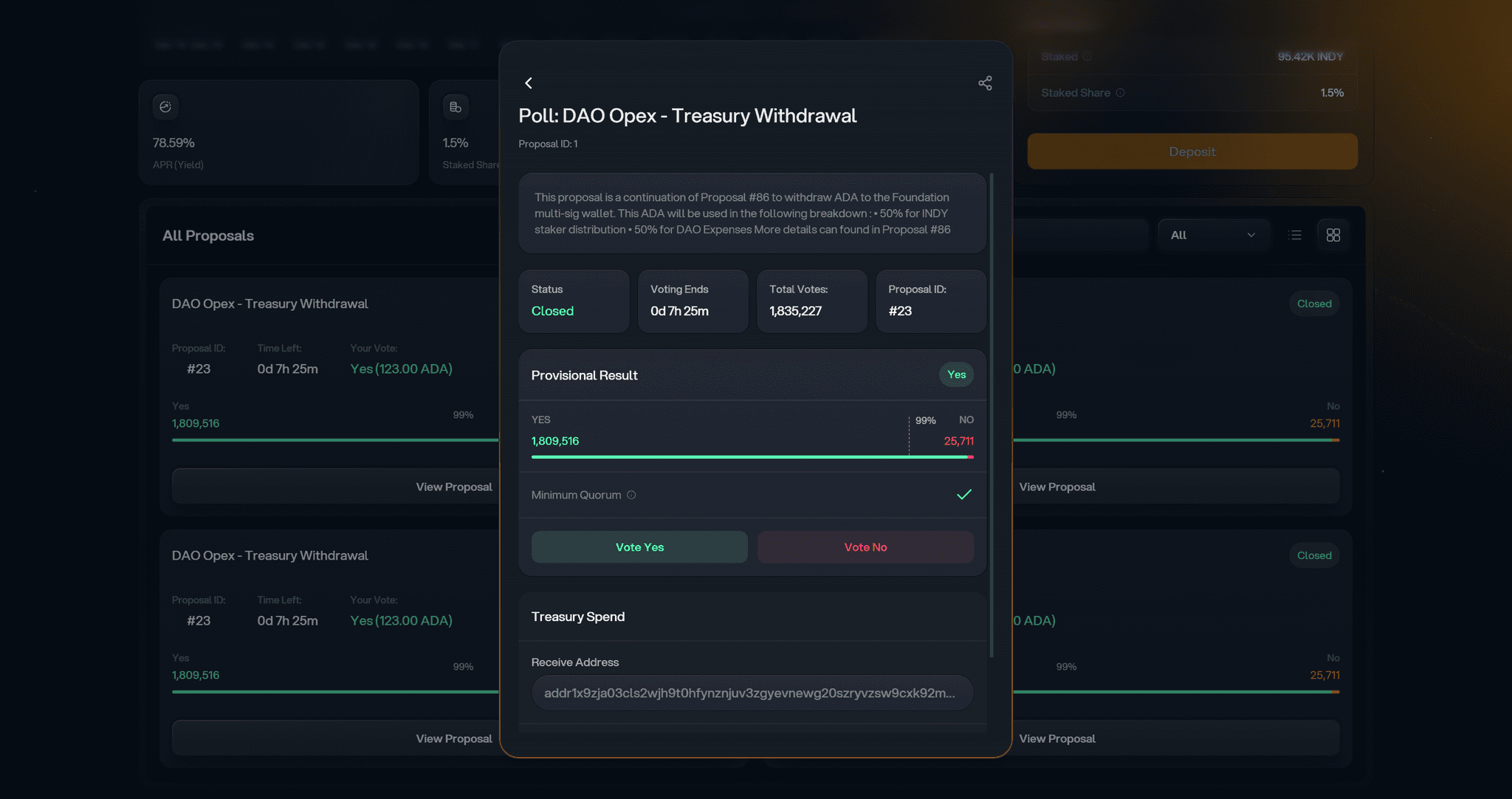Click the info icon beside Staked Share
The image size is (1512, 799).
tap(1120, 93)
